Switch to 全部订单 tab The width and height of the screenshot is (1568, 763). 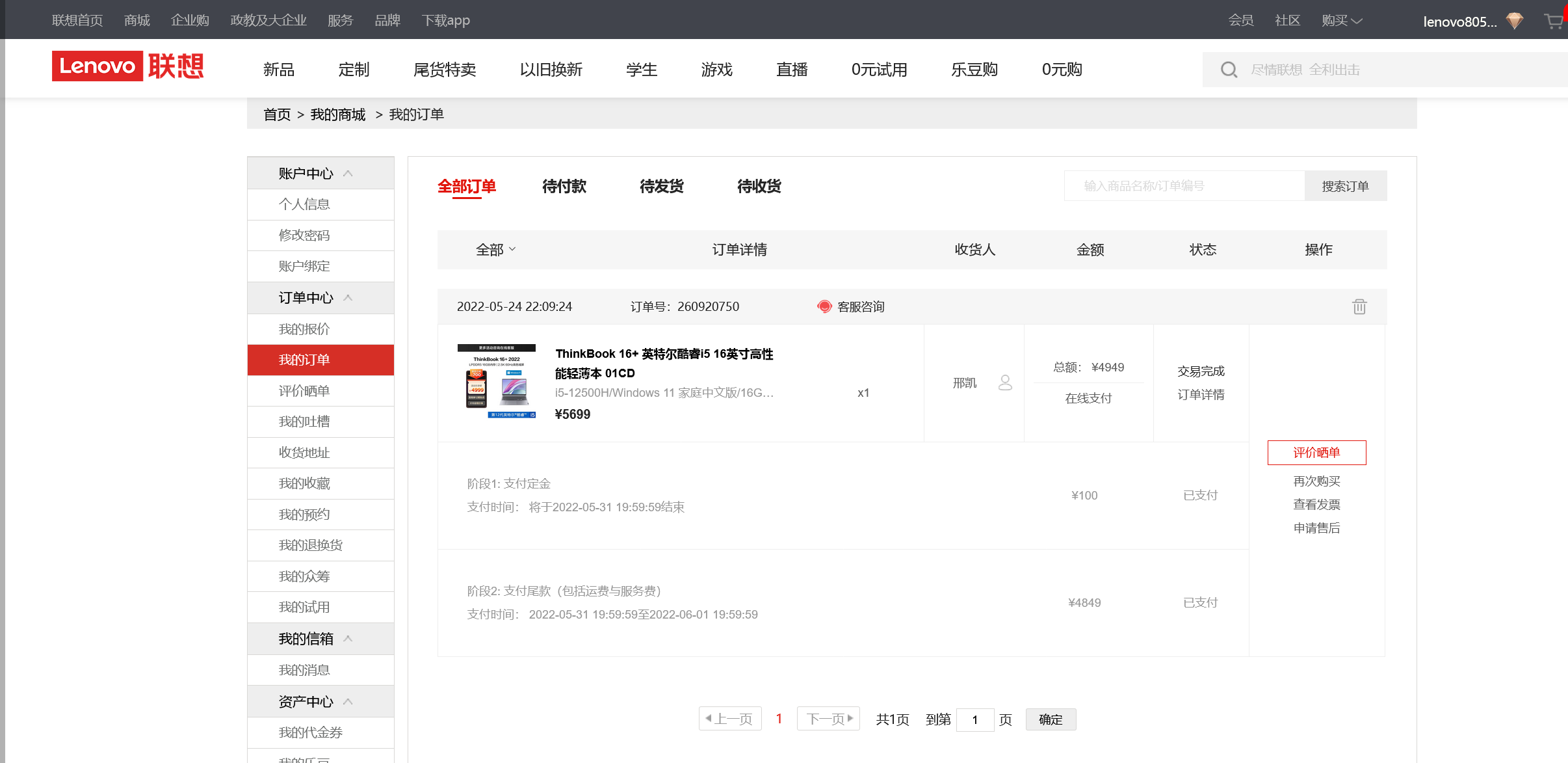(467, 186)
